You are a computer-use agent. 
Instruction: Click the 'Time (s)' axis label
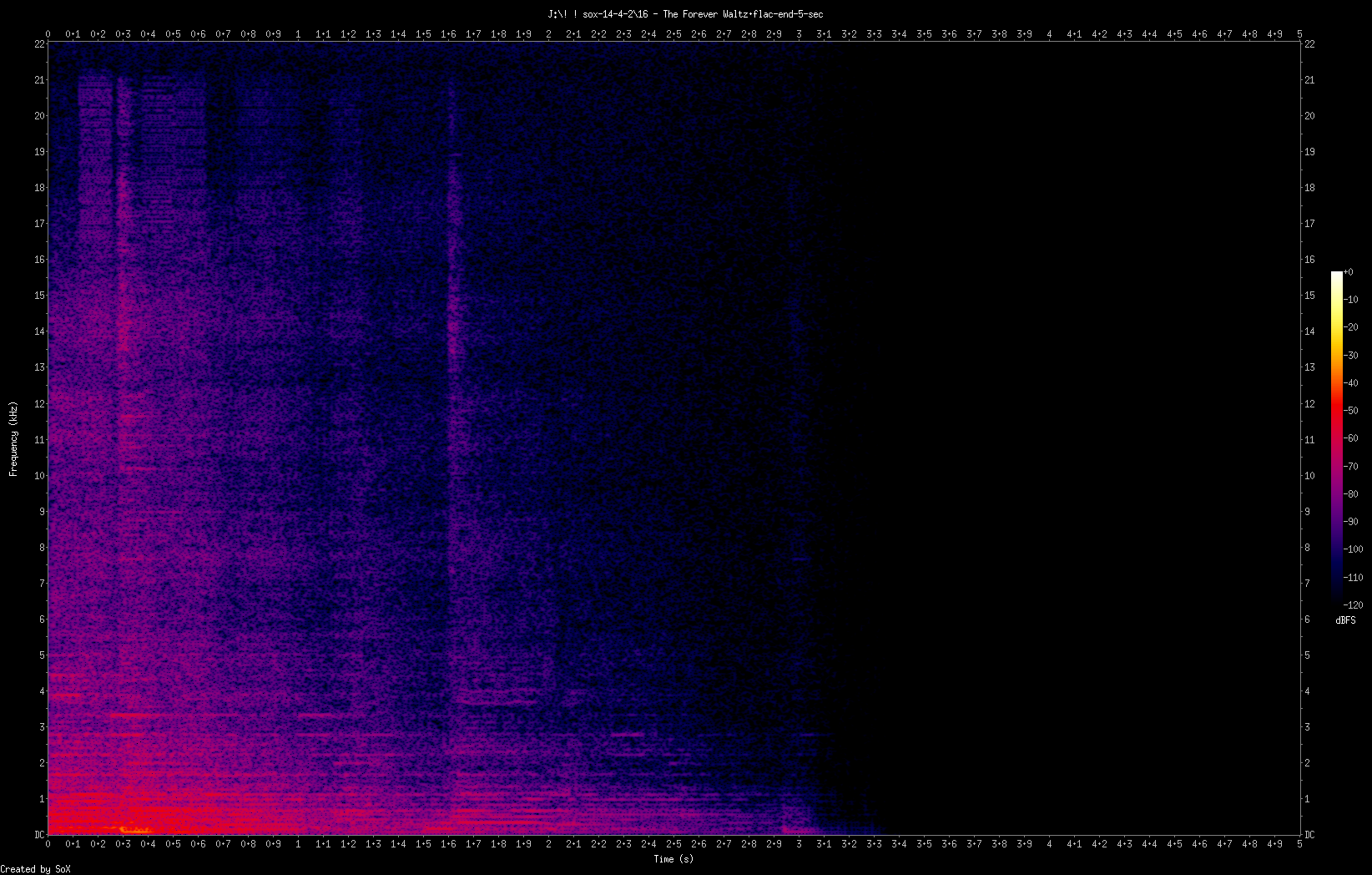(x=673, y=858)
